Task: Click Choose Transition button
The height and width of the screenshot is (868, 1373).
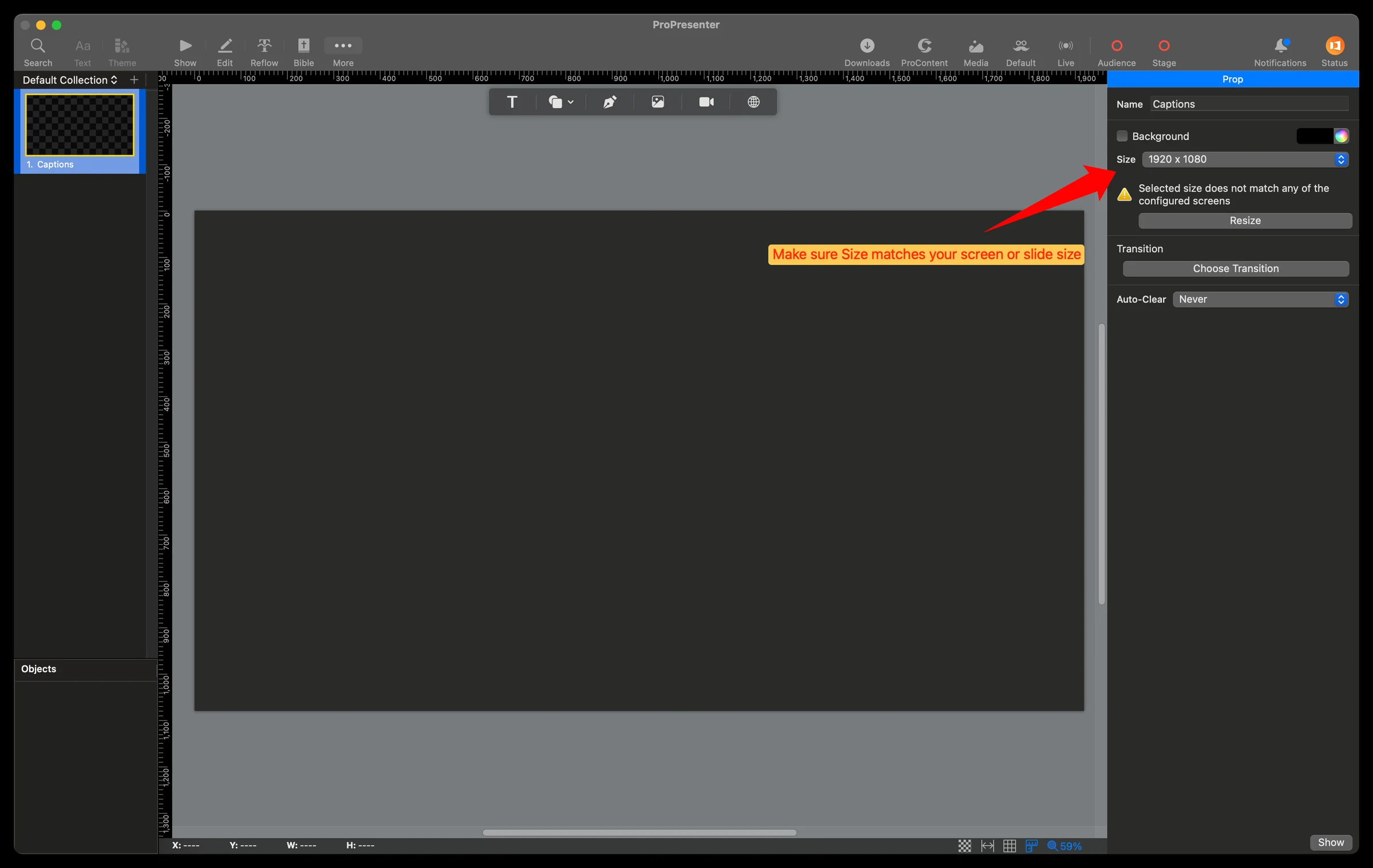Action: 1236,269
